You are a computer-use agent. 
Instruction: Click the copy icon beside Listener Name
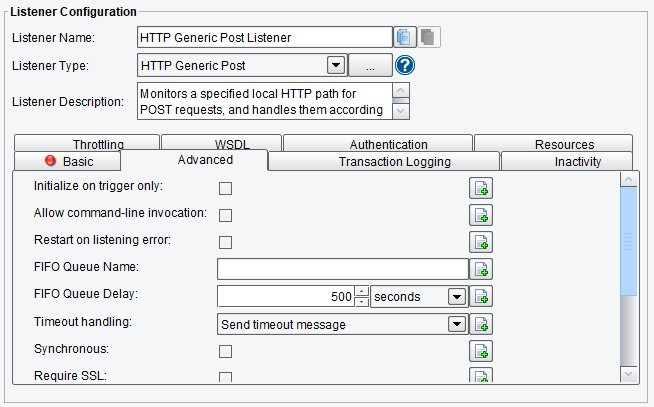click(x=405, y=37)
